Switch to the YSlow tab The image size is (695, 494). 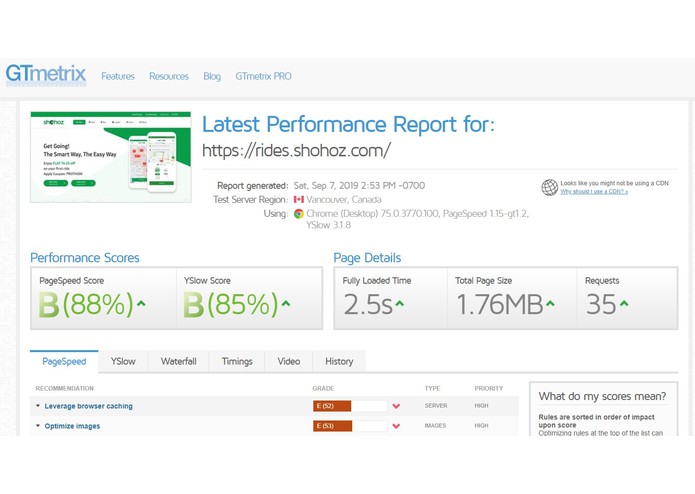pyautogui.click(x=123, y=362)
